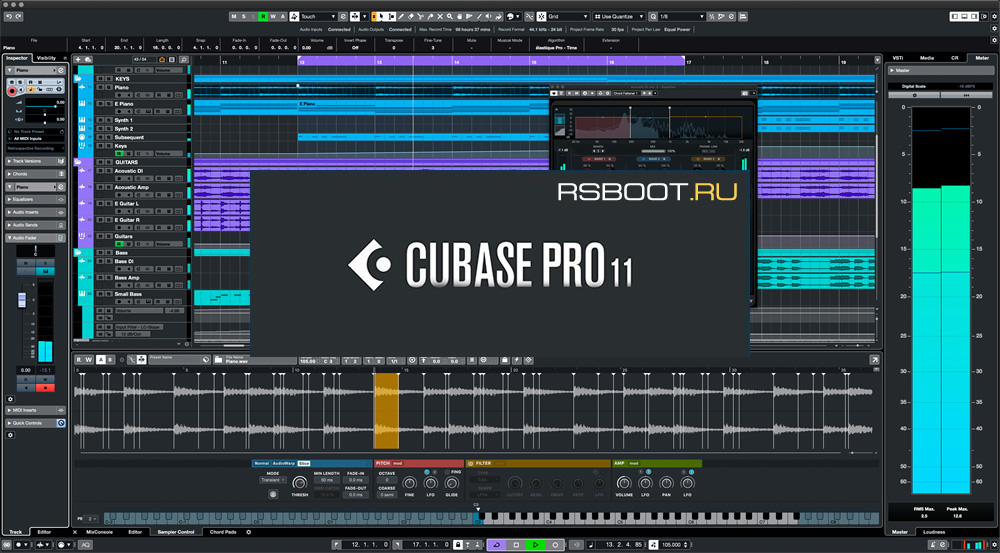The image size is (1000, 553).
Task: Open the Chord Pads lower zone tab
Action: (x=223, y=532)
